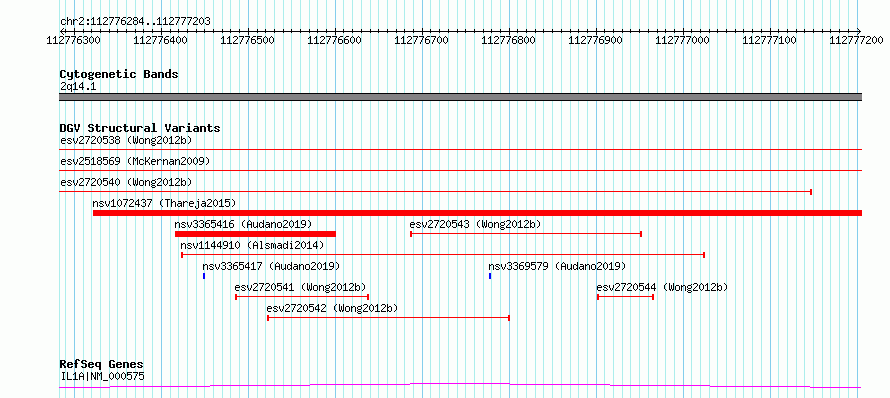Open the RefSeq Genes track heading
The image size is (890, 398).
click(x=102, y=365)
